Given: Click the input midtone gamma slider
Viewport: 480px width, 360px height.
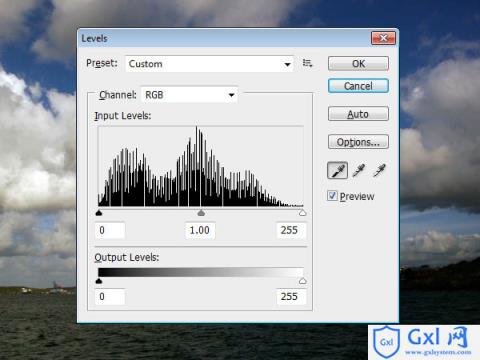Looking at the screenshot, I should 201,213.
